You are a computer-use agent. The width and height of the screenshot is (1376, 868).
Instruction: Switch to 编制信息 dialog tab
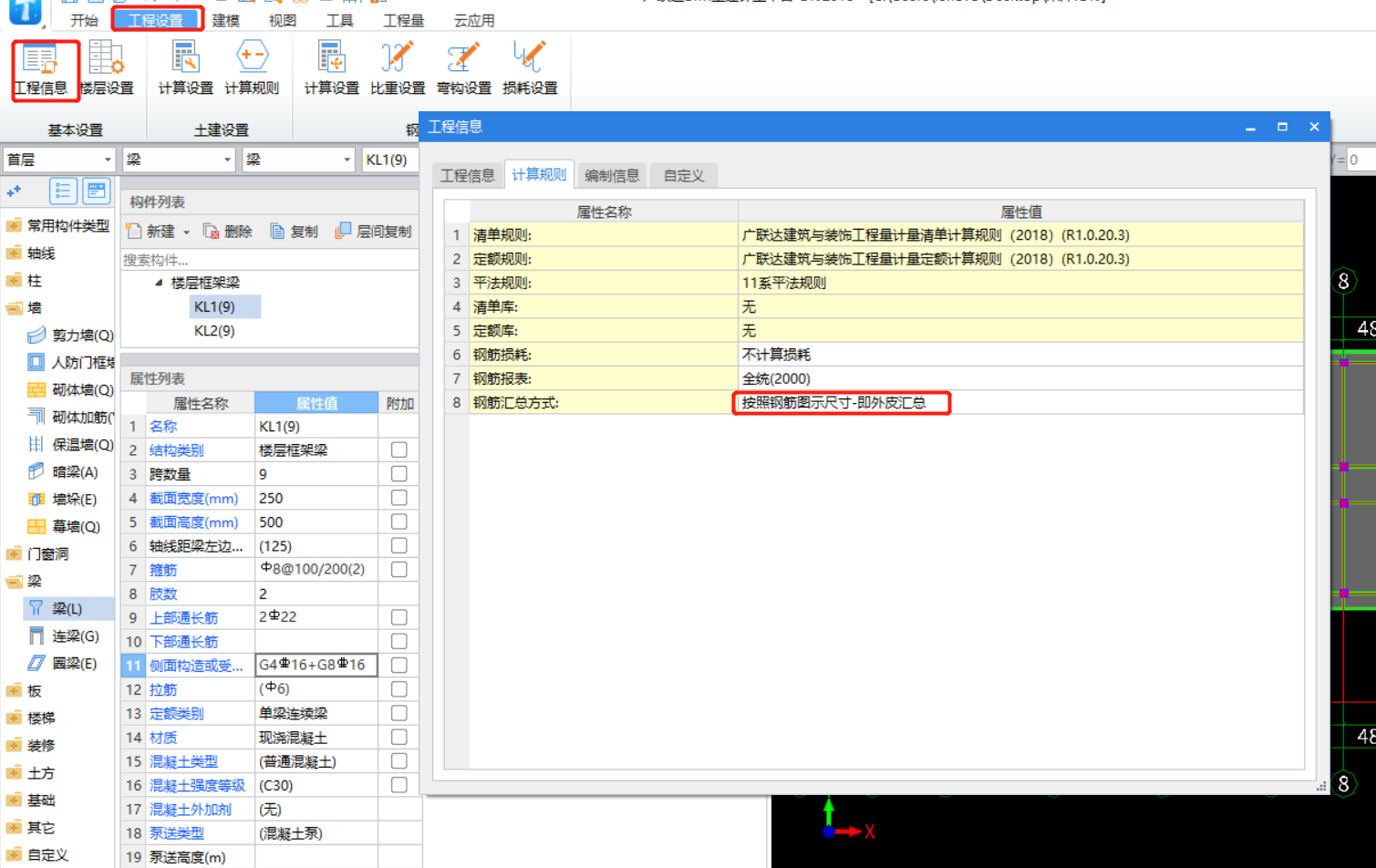tap(612, 175)
